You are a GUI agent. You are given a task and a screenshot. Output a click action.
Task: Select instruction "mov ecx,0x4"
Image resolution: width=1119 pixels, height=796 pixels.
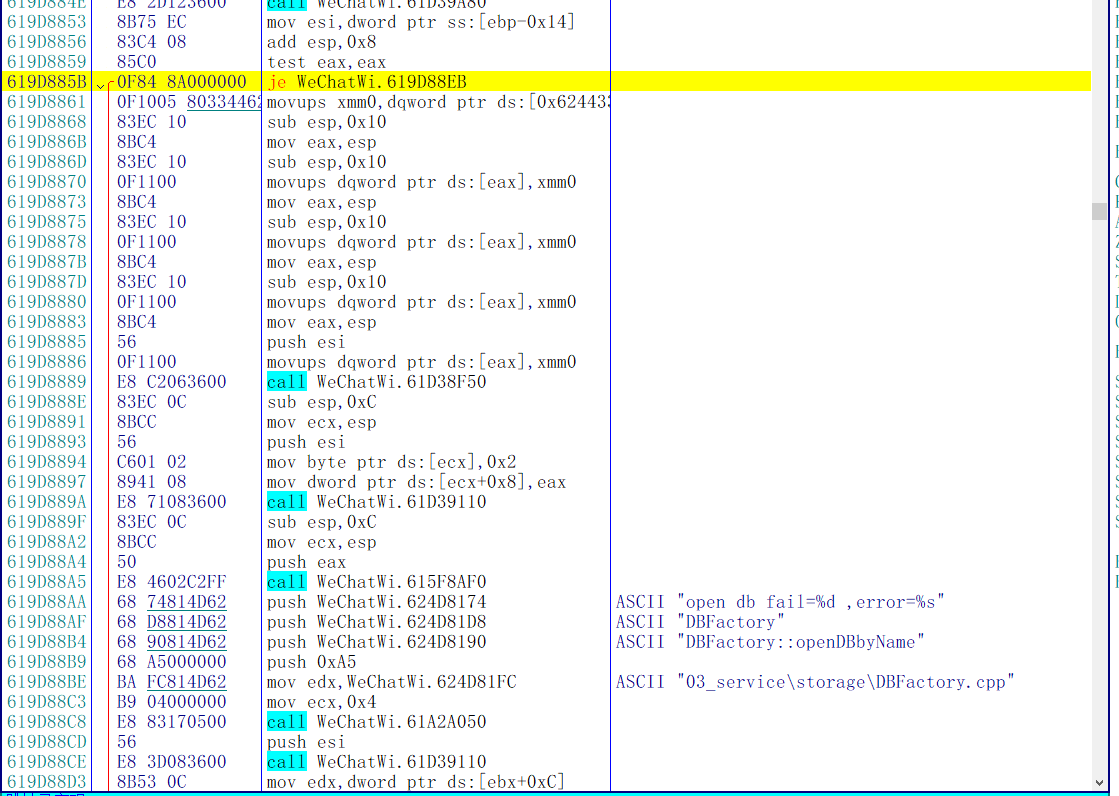(x=322, y=702)
